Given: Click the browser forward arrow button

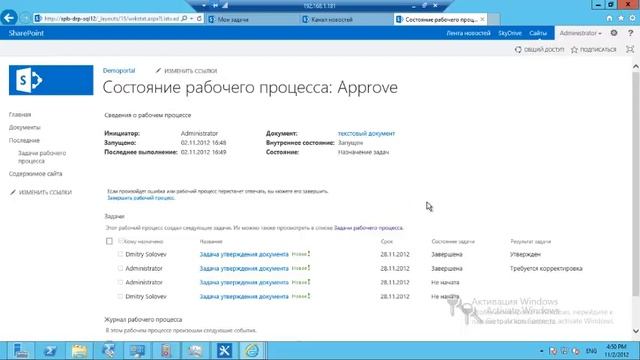Looking at the screenshot, I should pyautogui.click(x=25, y=18).
